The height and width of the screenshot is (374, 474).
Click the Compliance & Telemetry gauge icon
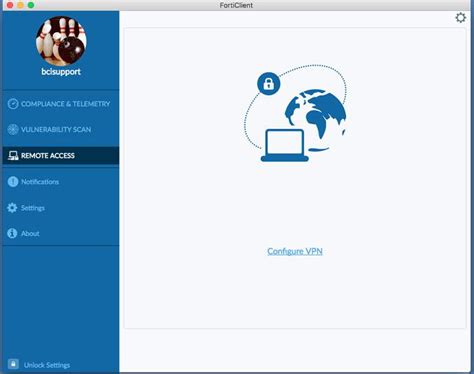13,104
